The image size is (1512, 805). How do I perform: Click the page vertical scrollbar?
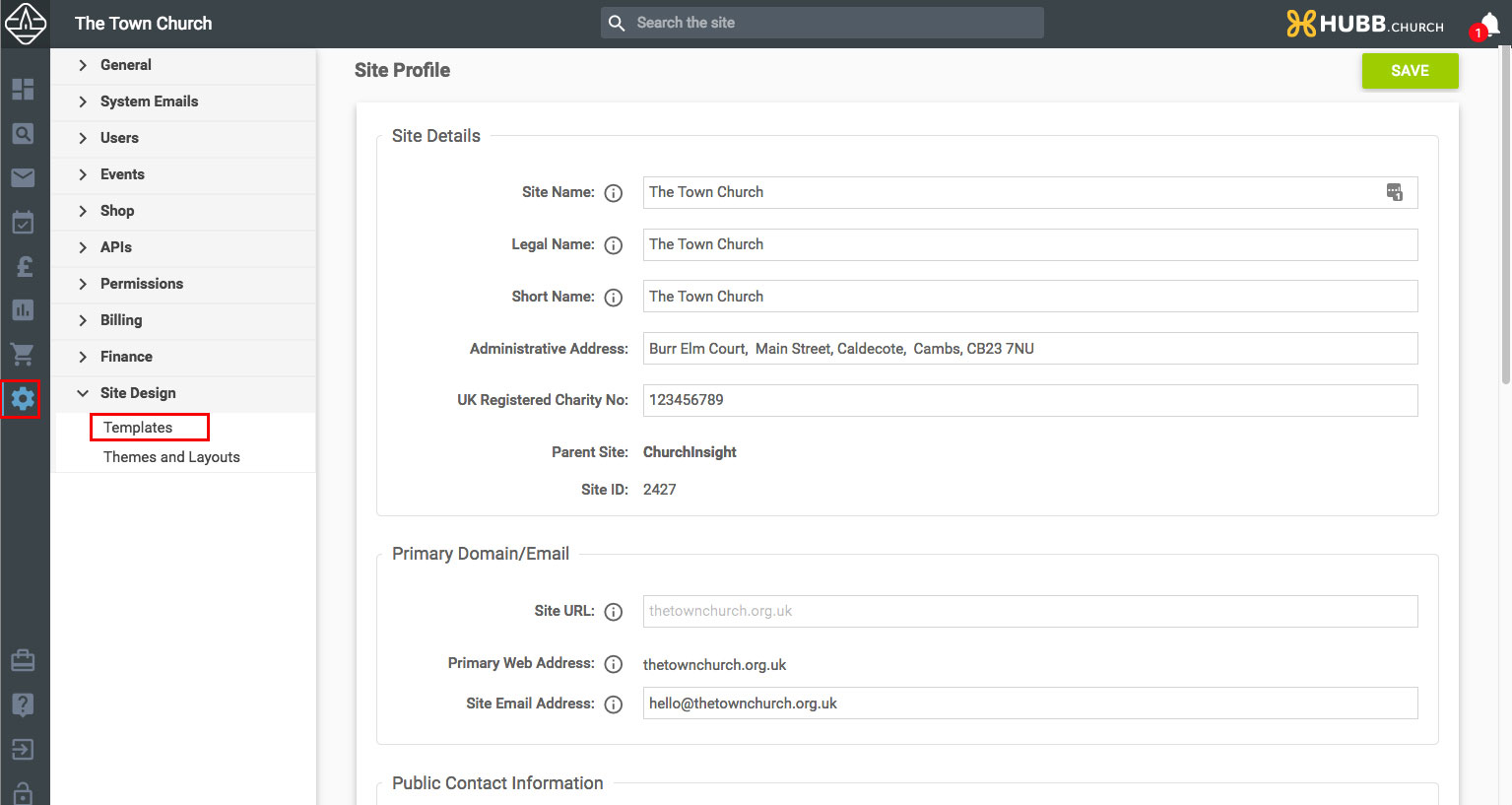[1505, 217]
